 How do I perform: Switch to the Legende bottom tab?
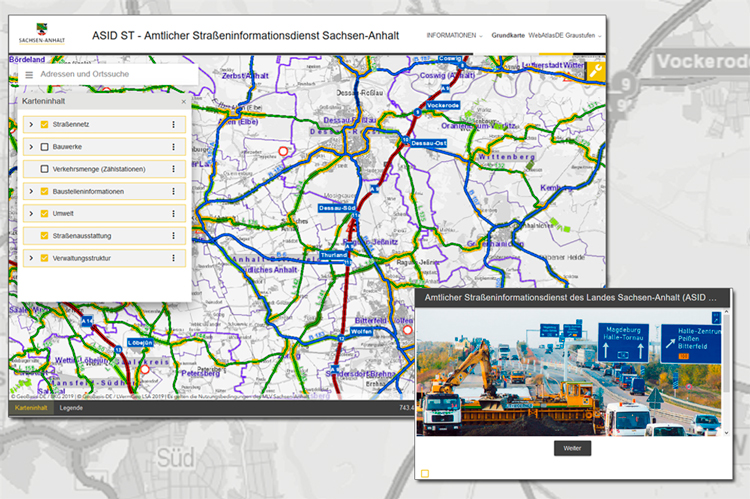[x=71, y=408]
